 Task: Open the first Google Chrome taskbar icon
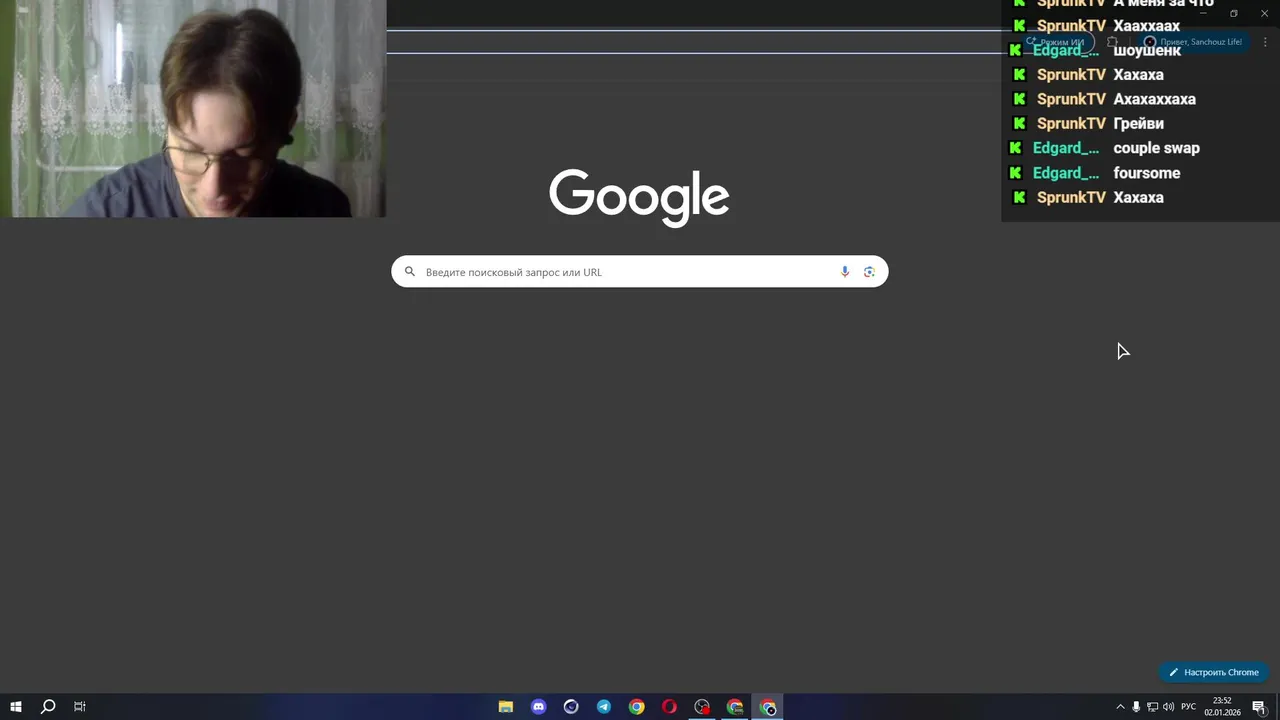(x=637, y=707)
